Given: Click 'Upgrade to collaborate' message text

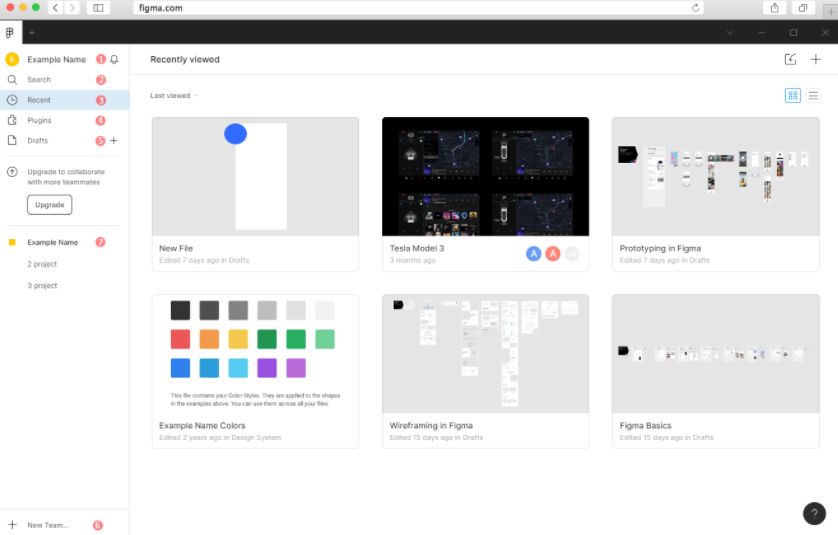Looking at the screenshot, I should [x=66, y=177].
